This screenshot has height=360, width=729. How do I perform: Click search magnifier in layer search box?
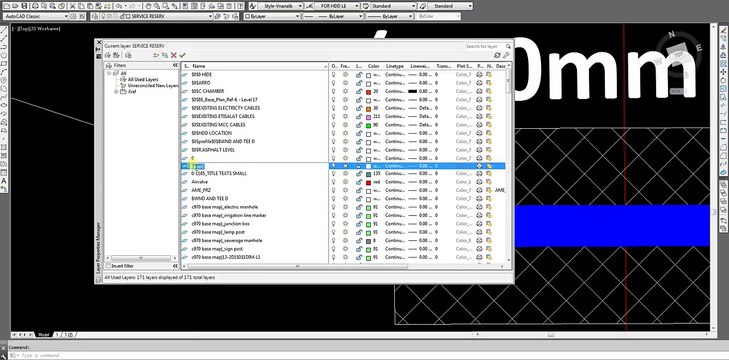click(508, 46)
